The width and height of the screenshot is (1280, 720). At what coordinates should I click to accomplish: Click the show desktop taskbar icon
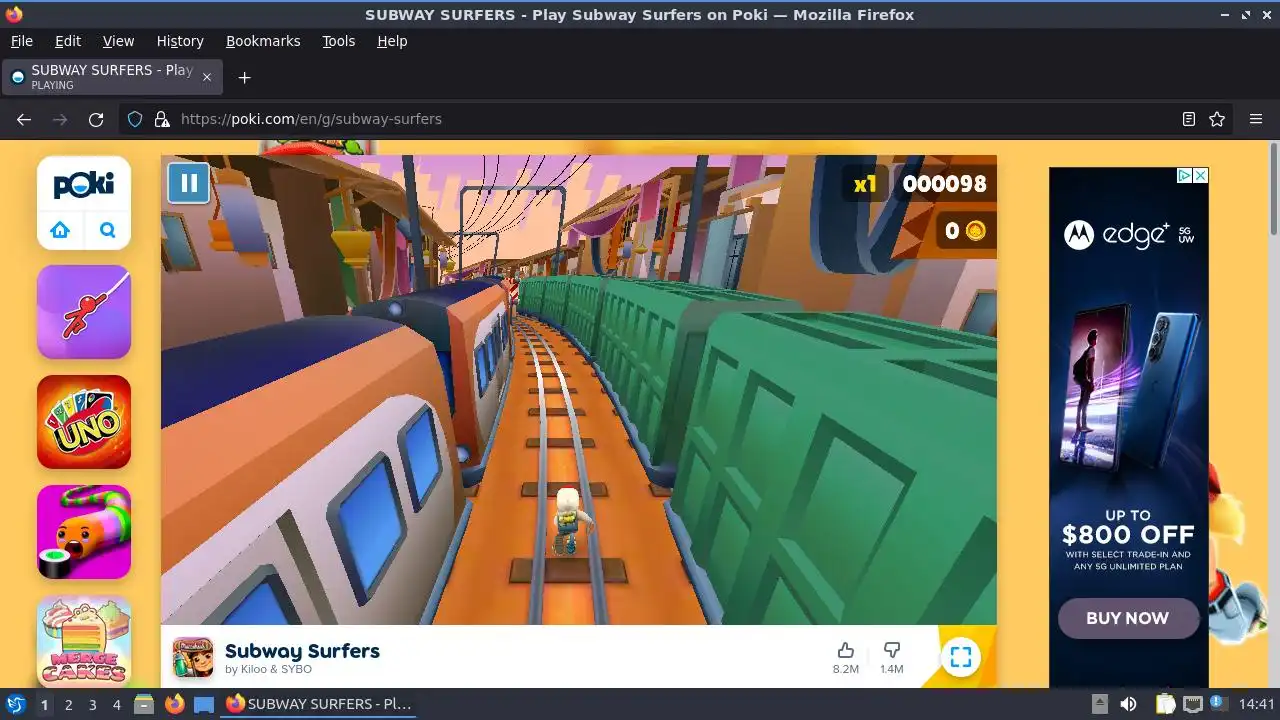[204, 704]
